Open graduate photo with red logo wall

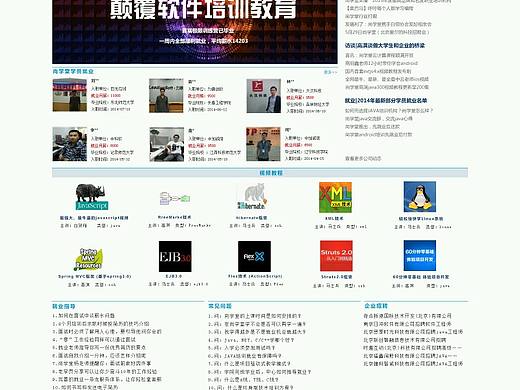pos(263,96)
